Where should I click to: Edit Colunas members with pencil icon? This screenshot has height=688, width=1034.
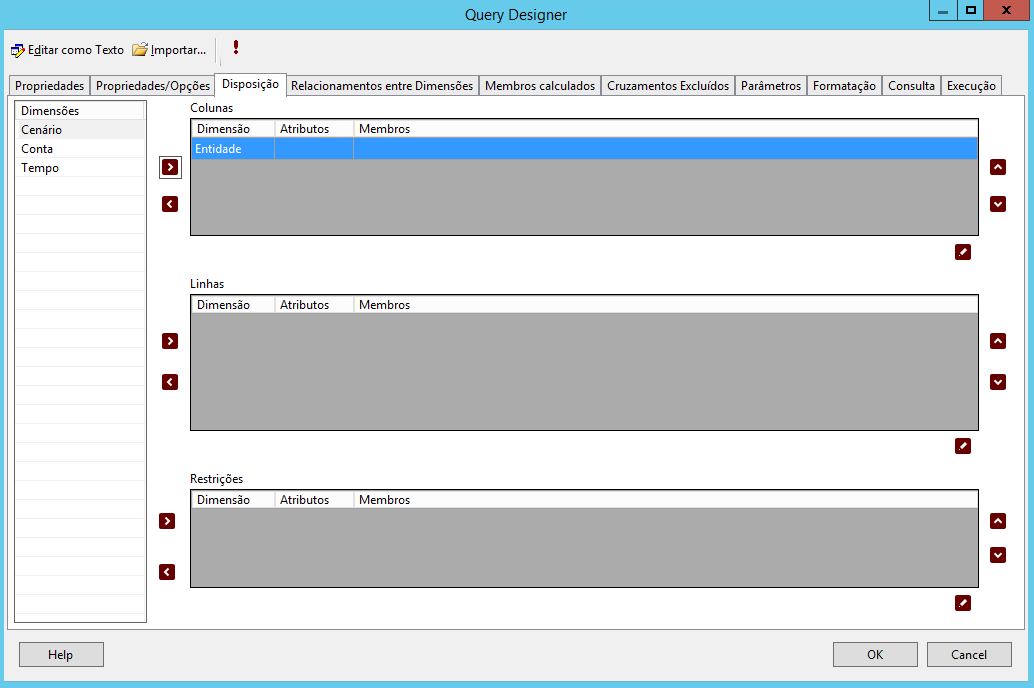[963, 252]
